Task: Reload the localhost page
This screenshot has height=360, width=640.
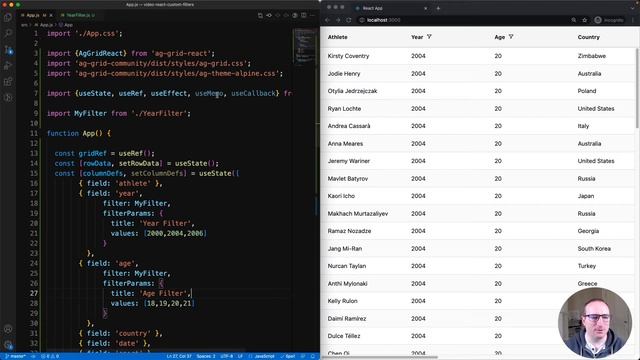Action: (x=349, y=20)
